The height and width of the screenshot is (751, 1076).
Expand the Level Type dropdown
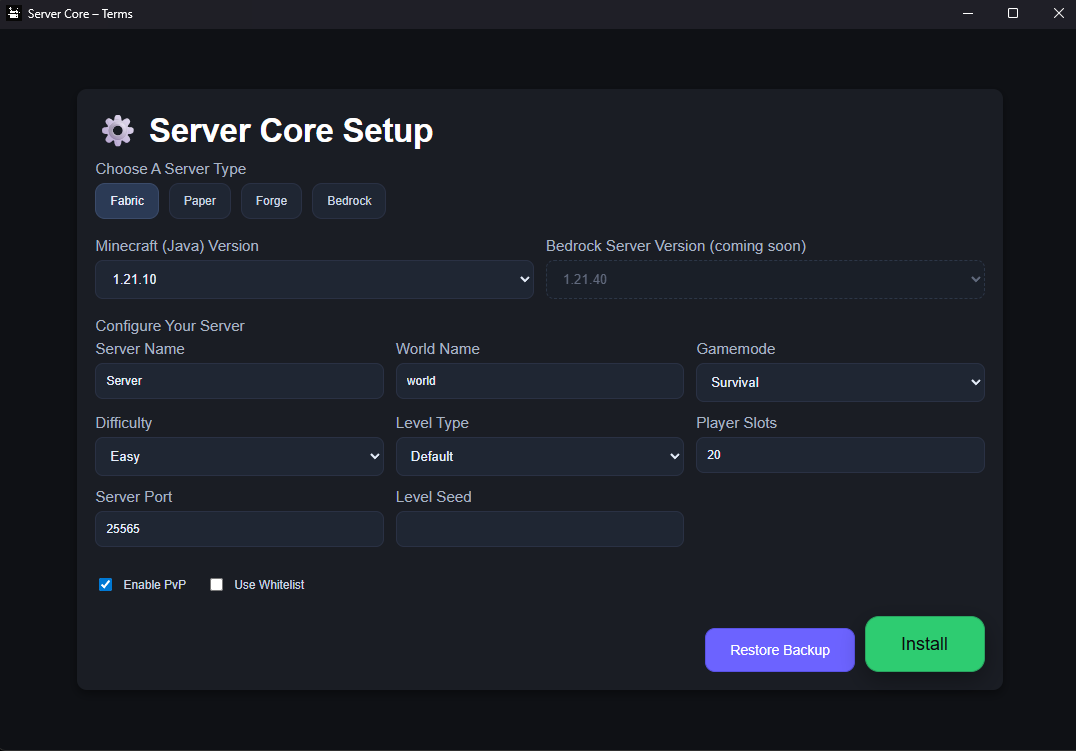[539, 456]
